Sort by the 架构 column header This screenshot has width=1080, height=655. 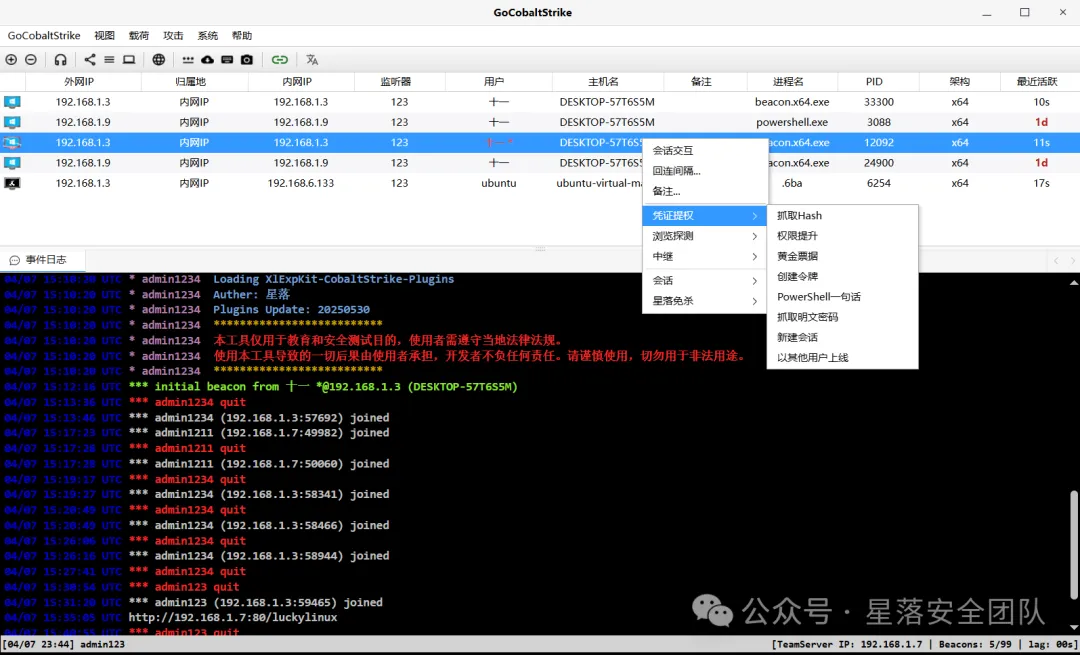pyautogui.click(x=959, y=81)
